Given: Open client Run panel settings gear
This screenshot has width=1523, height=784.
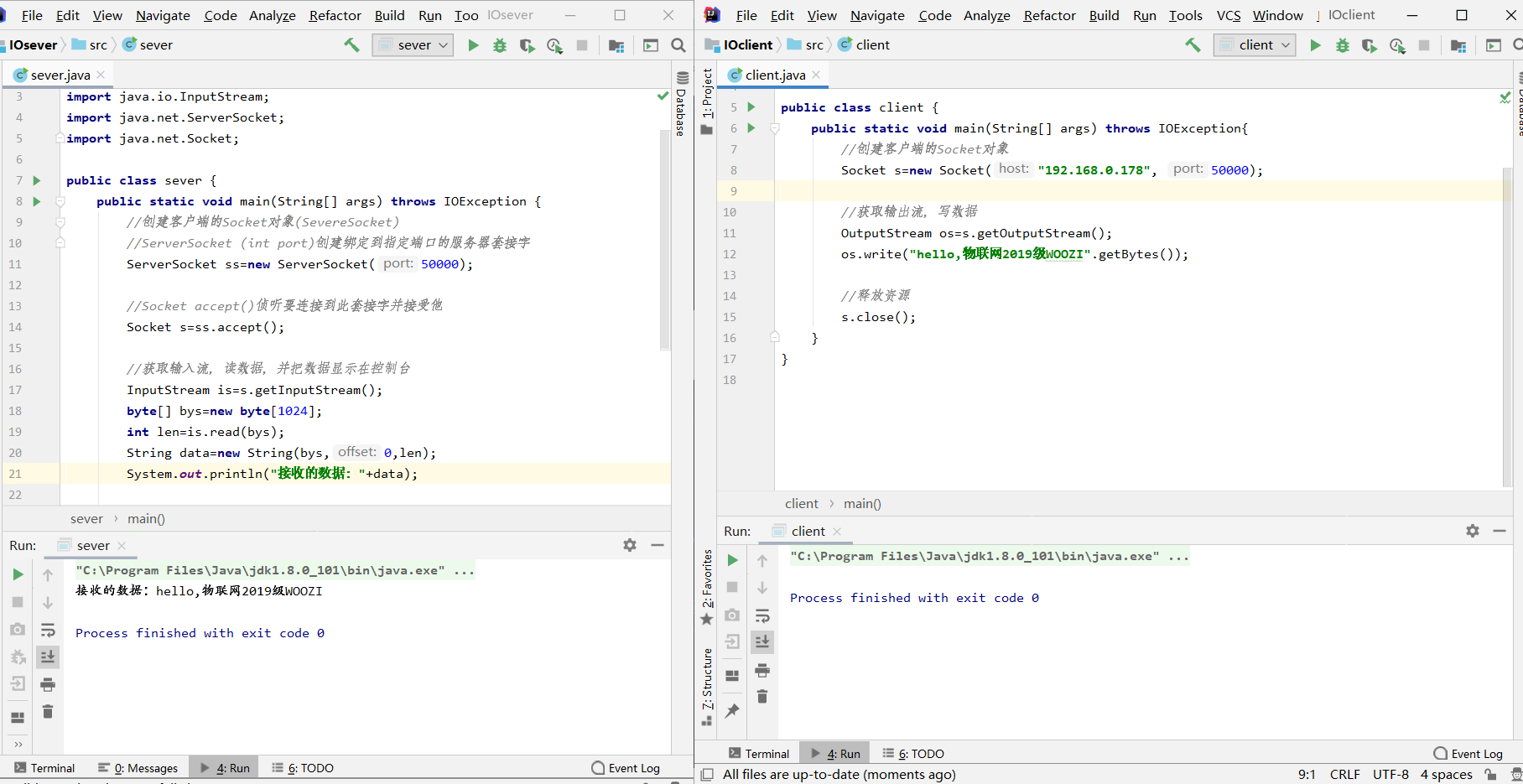Looking at the screenshot, I should pos(1473,531).
